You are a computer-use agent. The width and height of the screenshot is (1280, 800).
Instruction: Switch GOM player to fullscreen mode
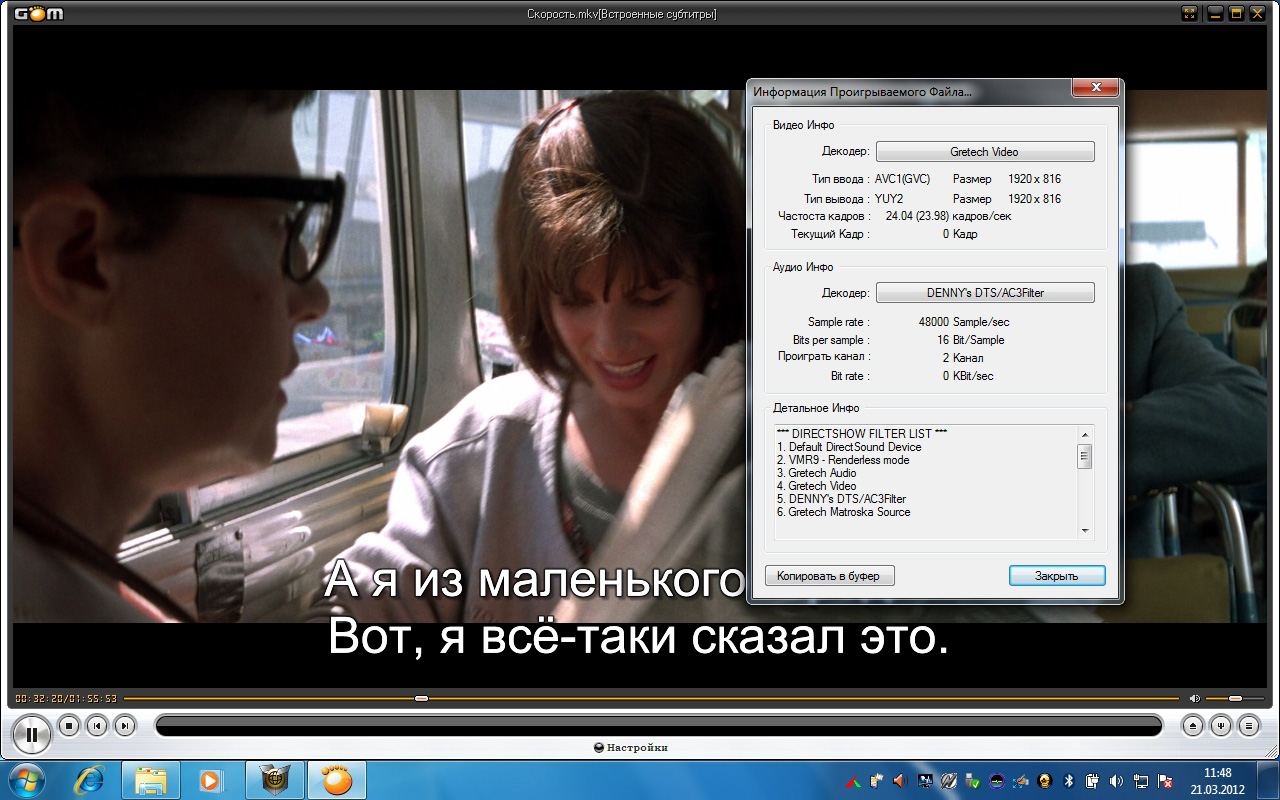(x=1189, y=13)
